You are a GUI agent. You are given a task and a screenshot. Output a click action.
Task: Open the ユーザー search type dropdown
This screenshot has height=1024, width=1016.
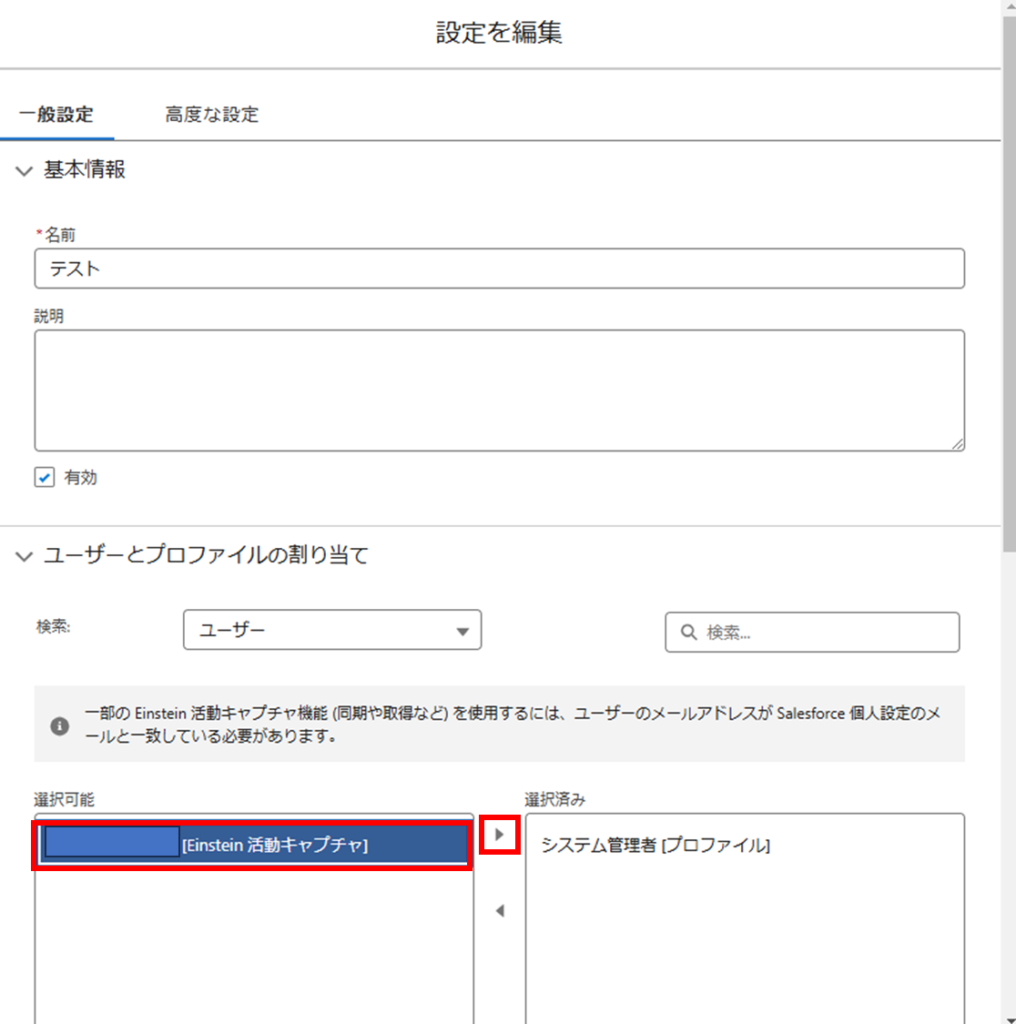click(332, 630)
